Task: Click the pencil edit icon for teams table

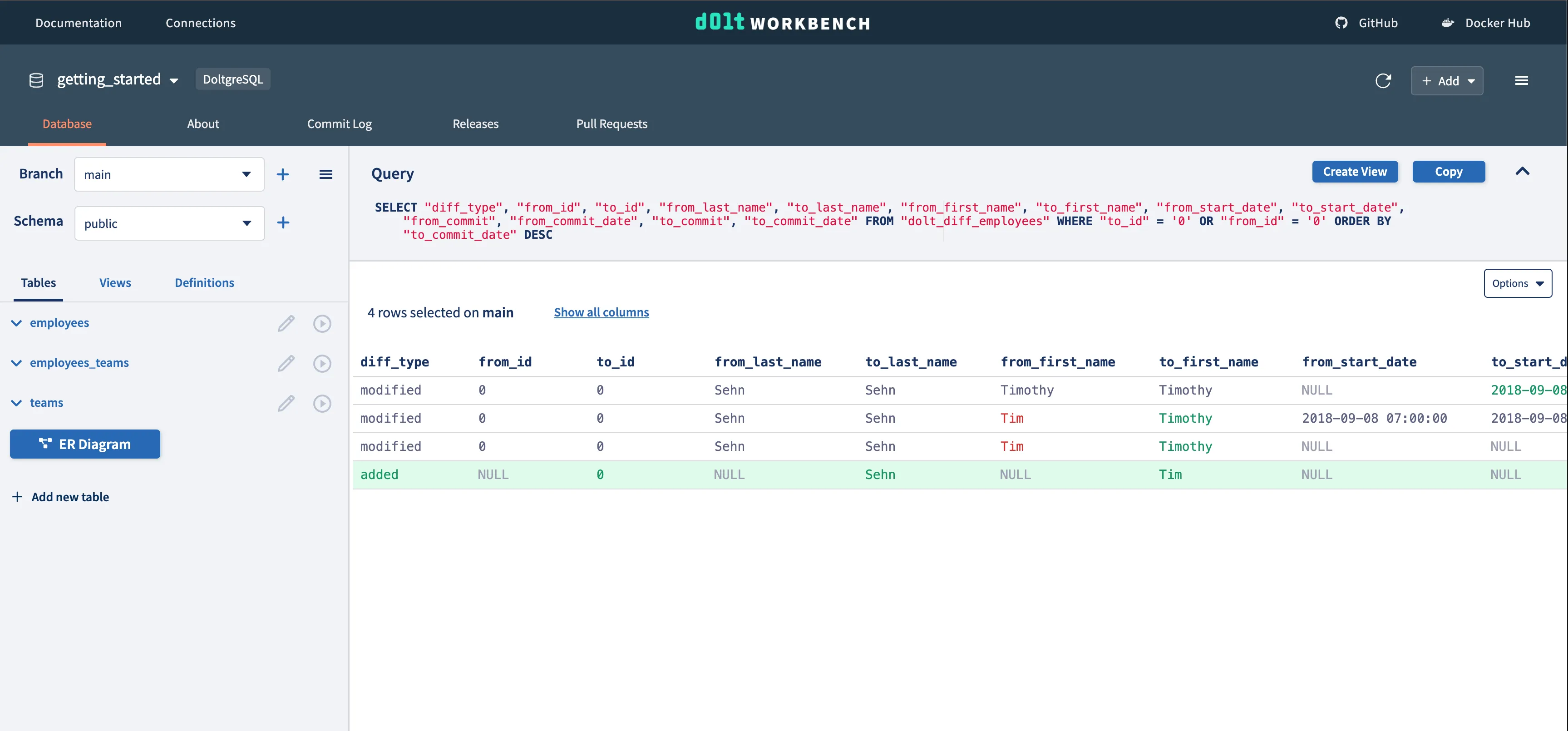Action: [286, 404]
